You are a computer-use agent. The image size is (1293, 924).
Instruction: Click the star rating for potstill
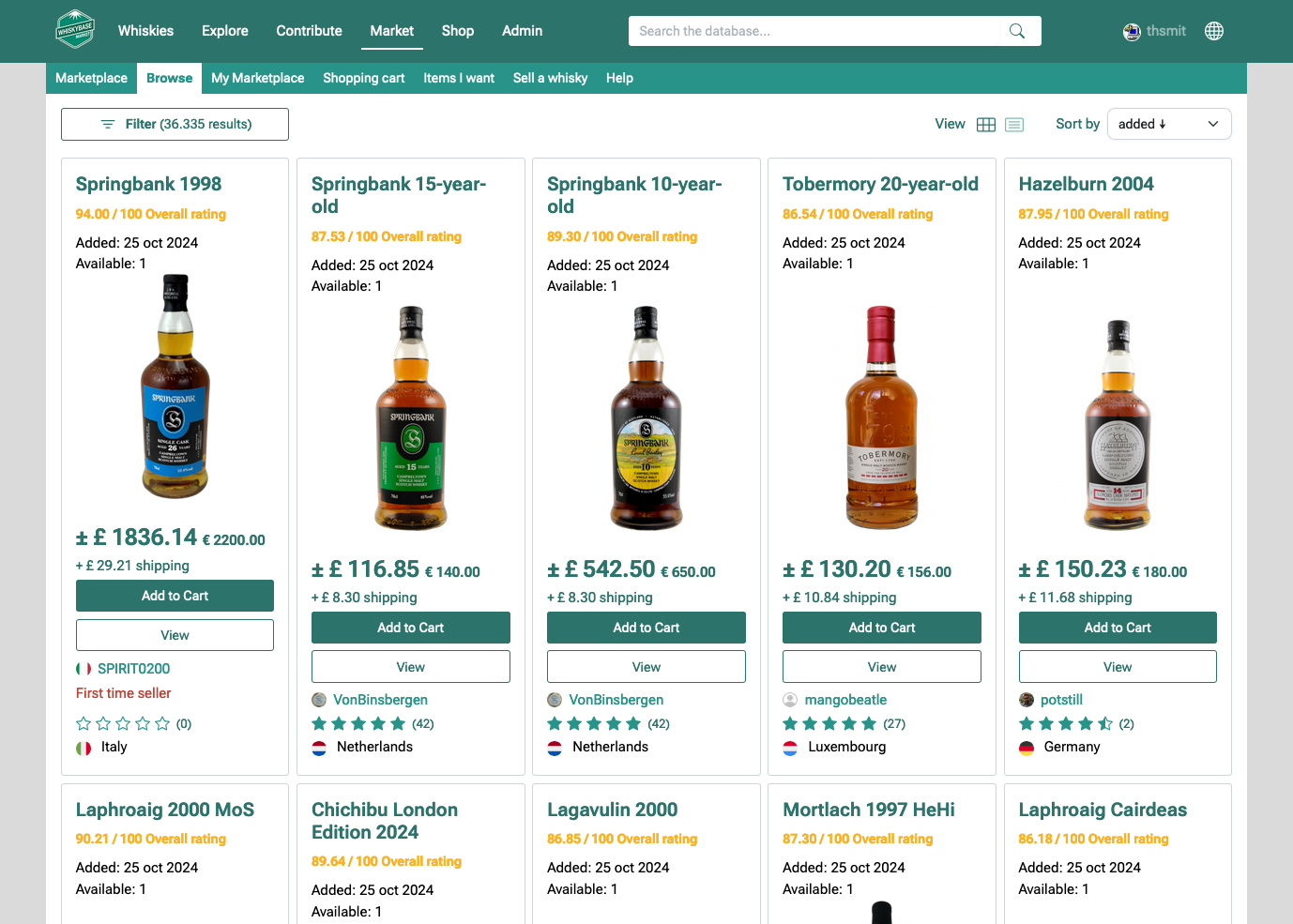point(1065,723)
